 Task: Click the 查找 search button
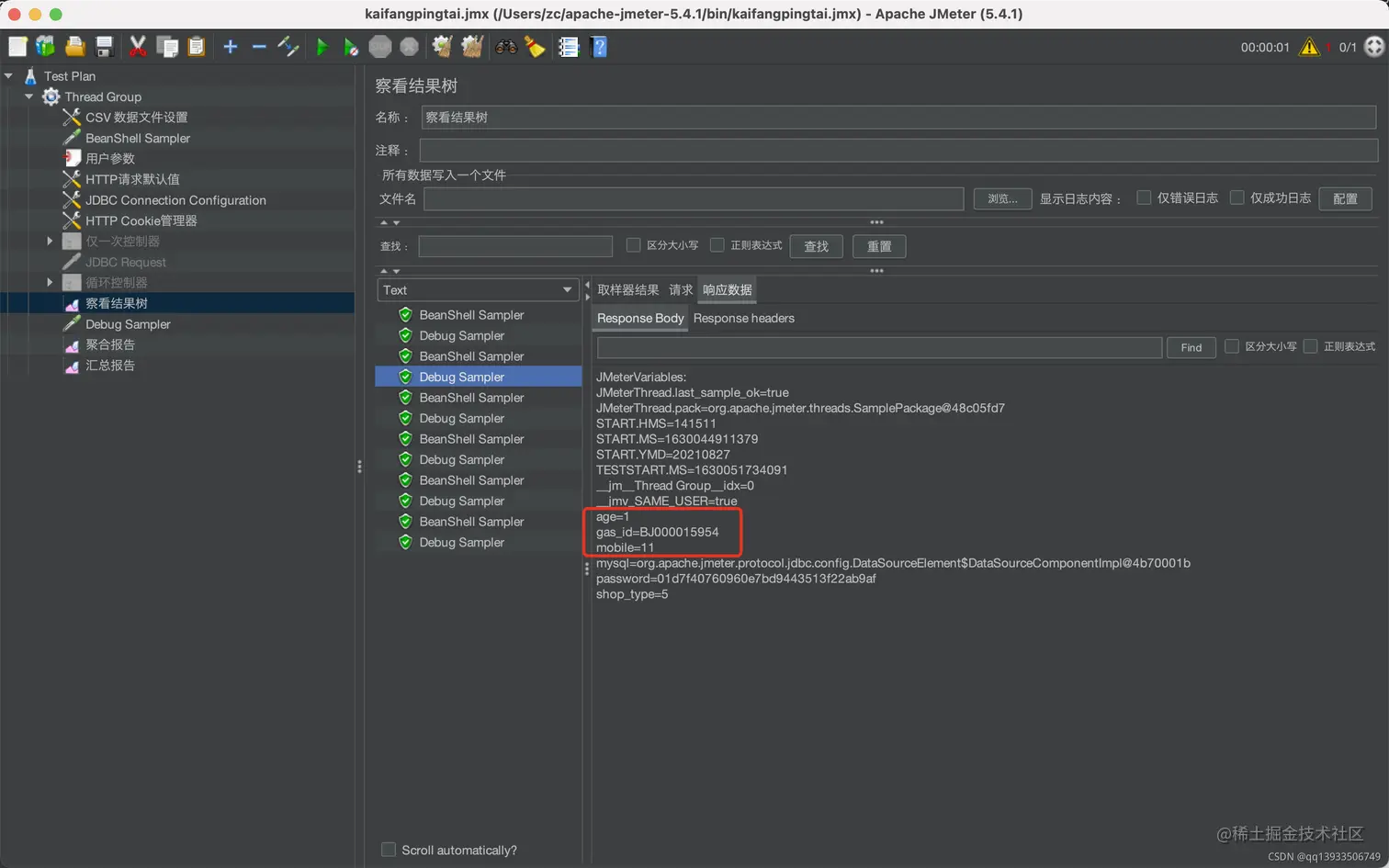click(816, 246)
